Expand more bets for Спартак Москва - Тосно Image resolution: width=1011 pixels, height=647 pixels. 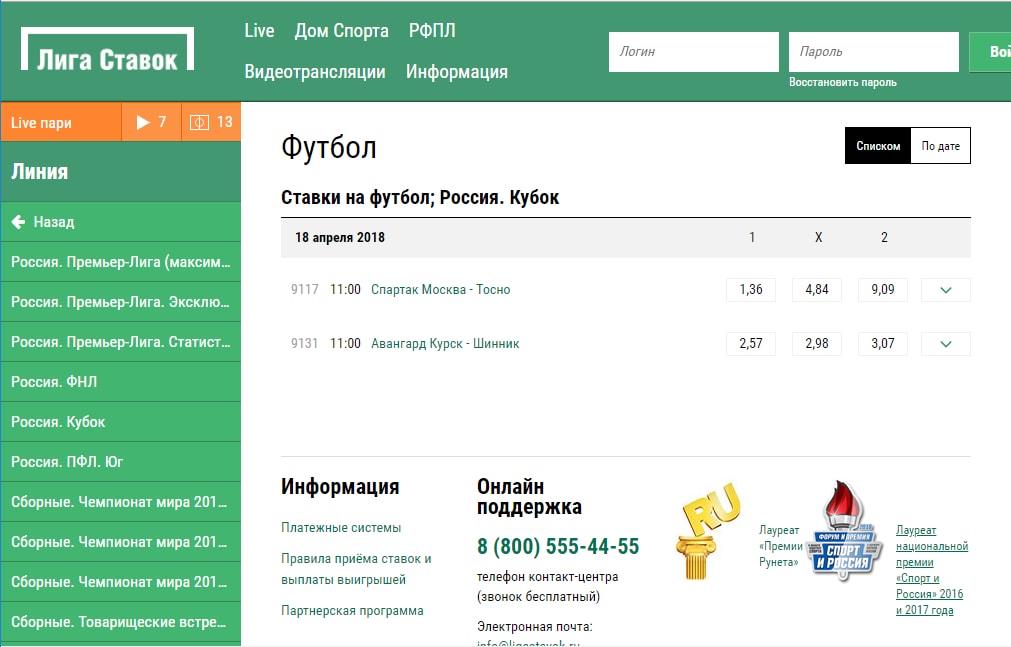point(945,290)
